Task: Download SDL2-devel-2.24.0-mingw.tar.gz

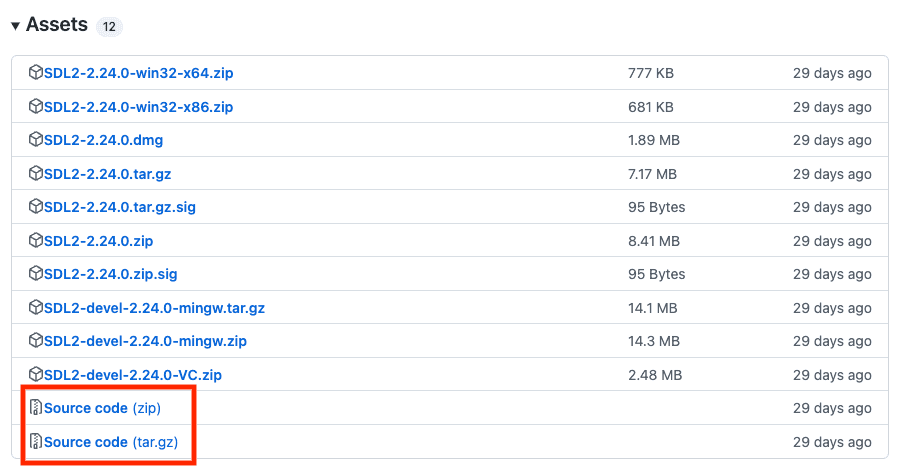Action: point(154,308)
